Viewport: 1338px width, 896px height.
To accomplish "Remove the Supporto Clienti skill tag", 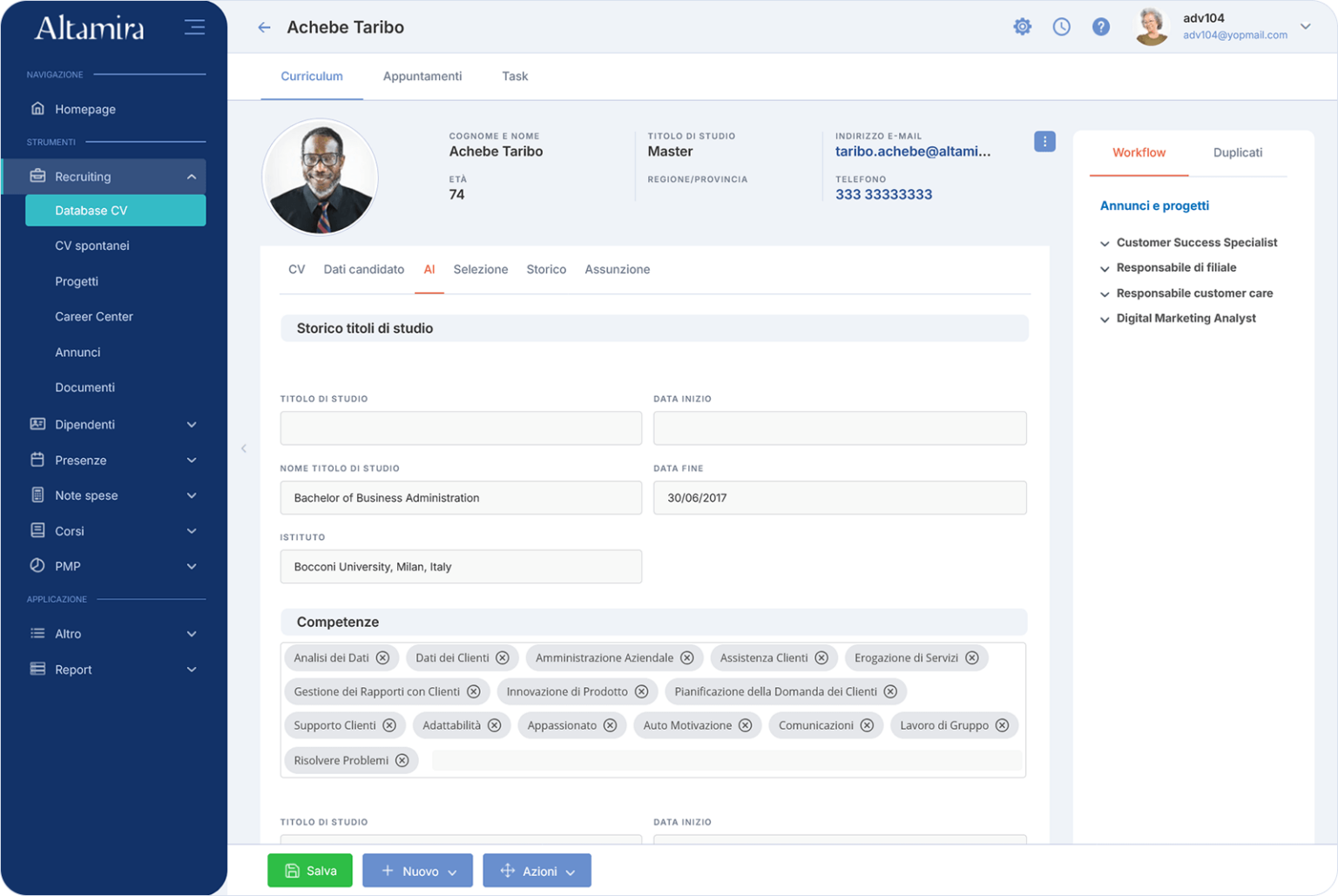I will 389,725.
